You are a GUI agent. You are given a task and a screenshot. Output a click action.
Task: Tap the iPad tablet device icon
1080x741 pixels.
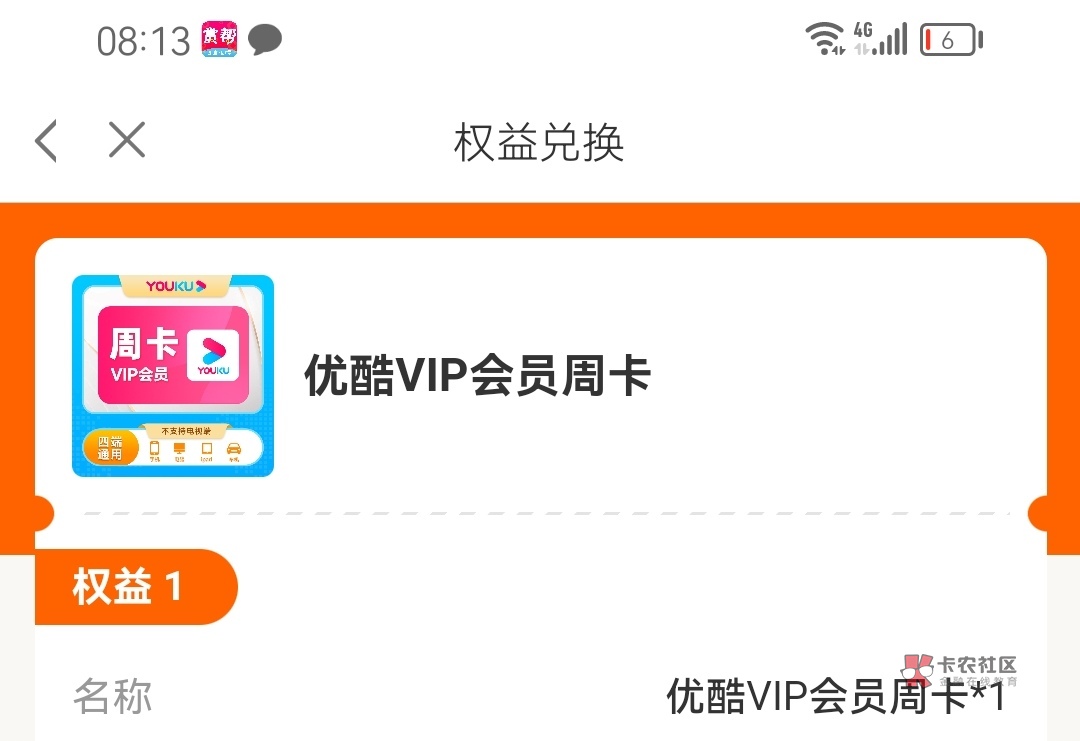(206, 451)
